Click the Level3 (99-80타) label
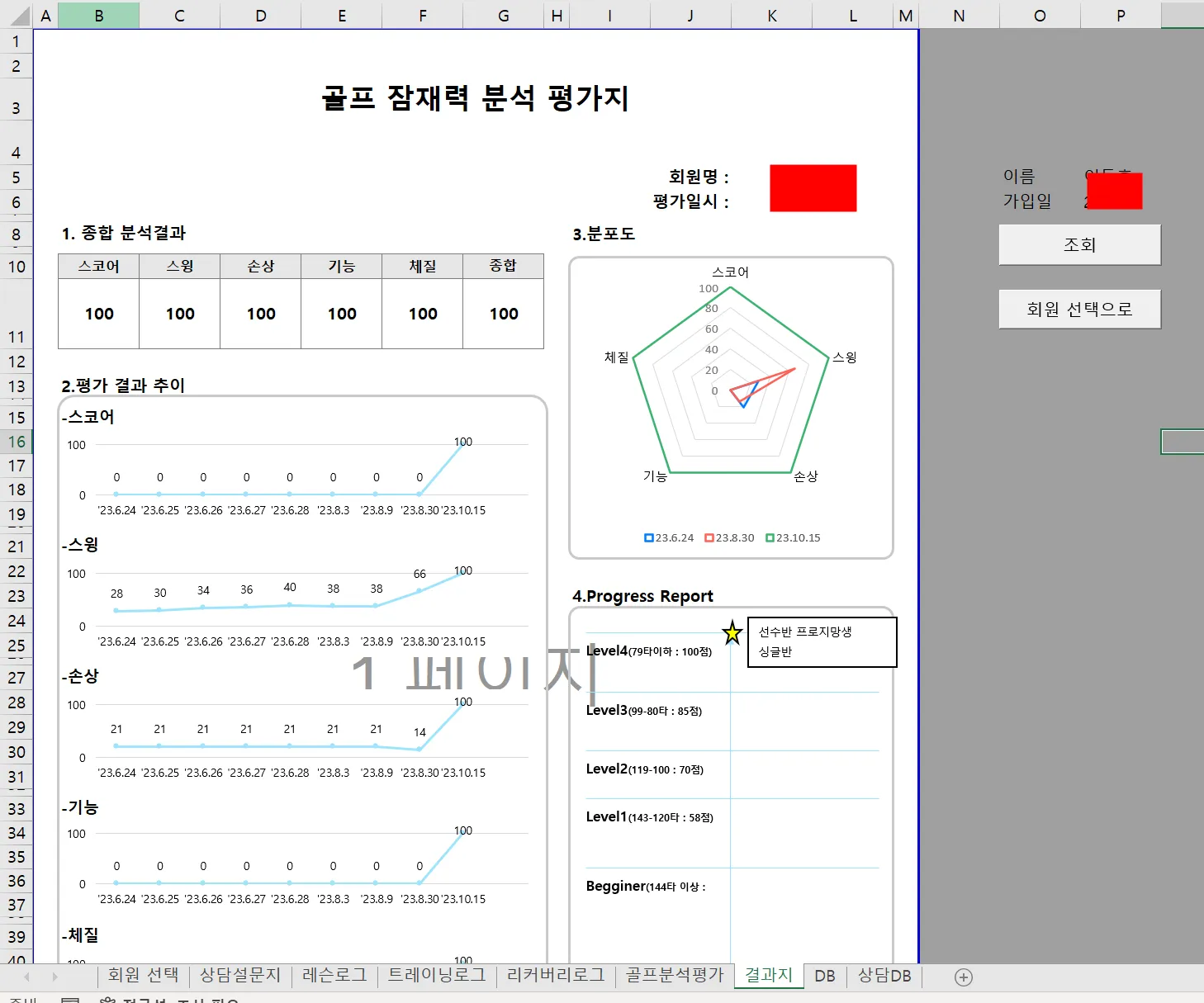 (x=643, y=711)
